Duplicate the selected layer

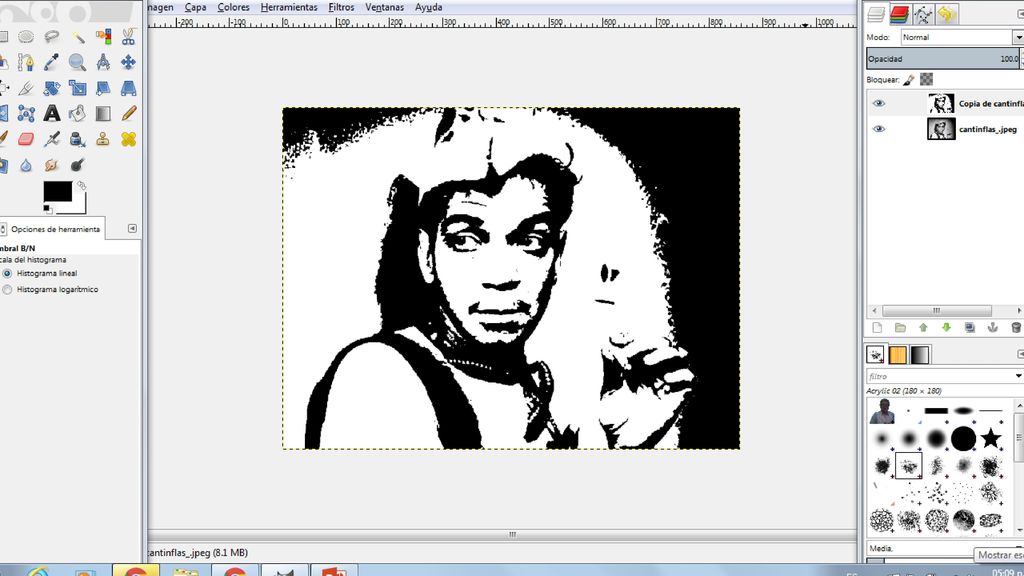click(970, 328)
